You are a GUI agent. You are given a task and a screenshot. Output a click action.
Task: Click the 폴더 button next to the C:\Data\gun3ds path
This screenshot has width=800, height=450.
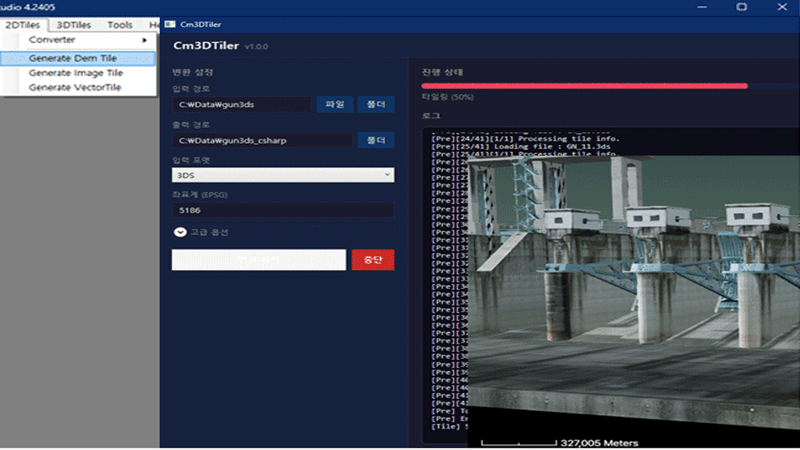(x=376, y=104)
